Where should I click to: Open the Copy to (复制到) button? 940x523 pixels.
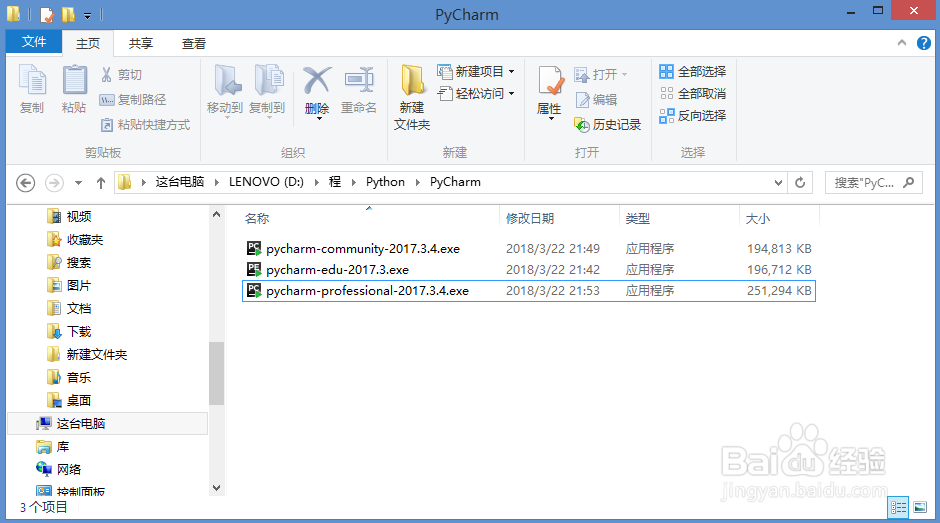pos(267,90)
